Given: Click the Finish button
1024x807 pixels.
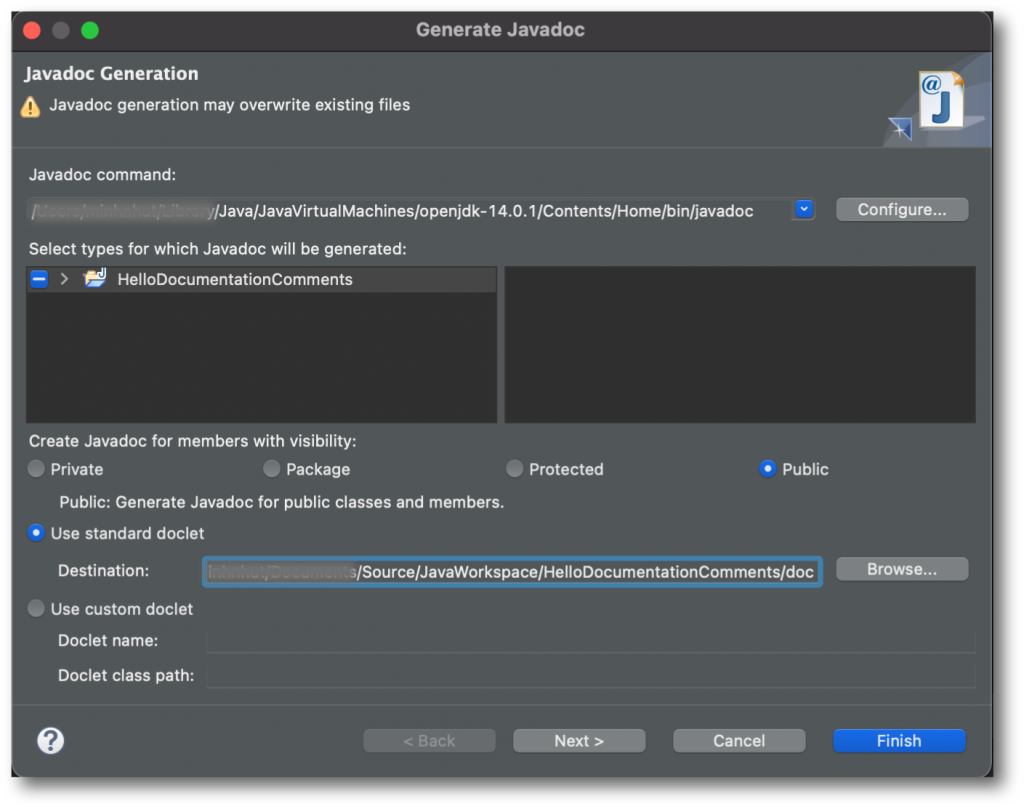Looking at the screenshot, I should tap(899, 740).
